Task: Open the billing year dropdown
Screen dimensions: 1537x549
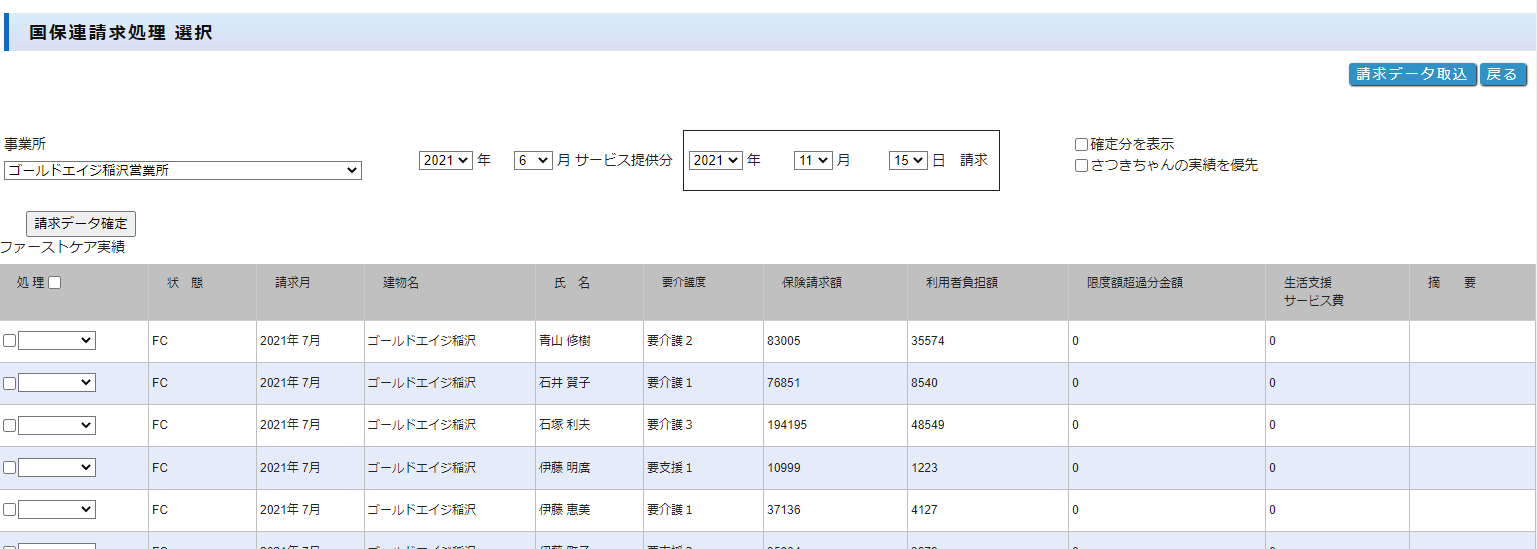Action: 715,160
